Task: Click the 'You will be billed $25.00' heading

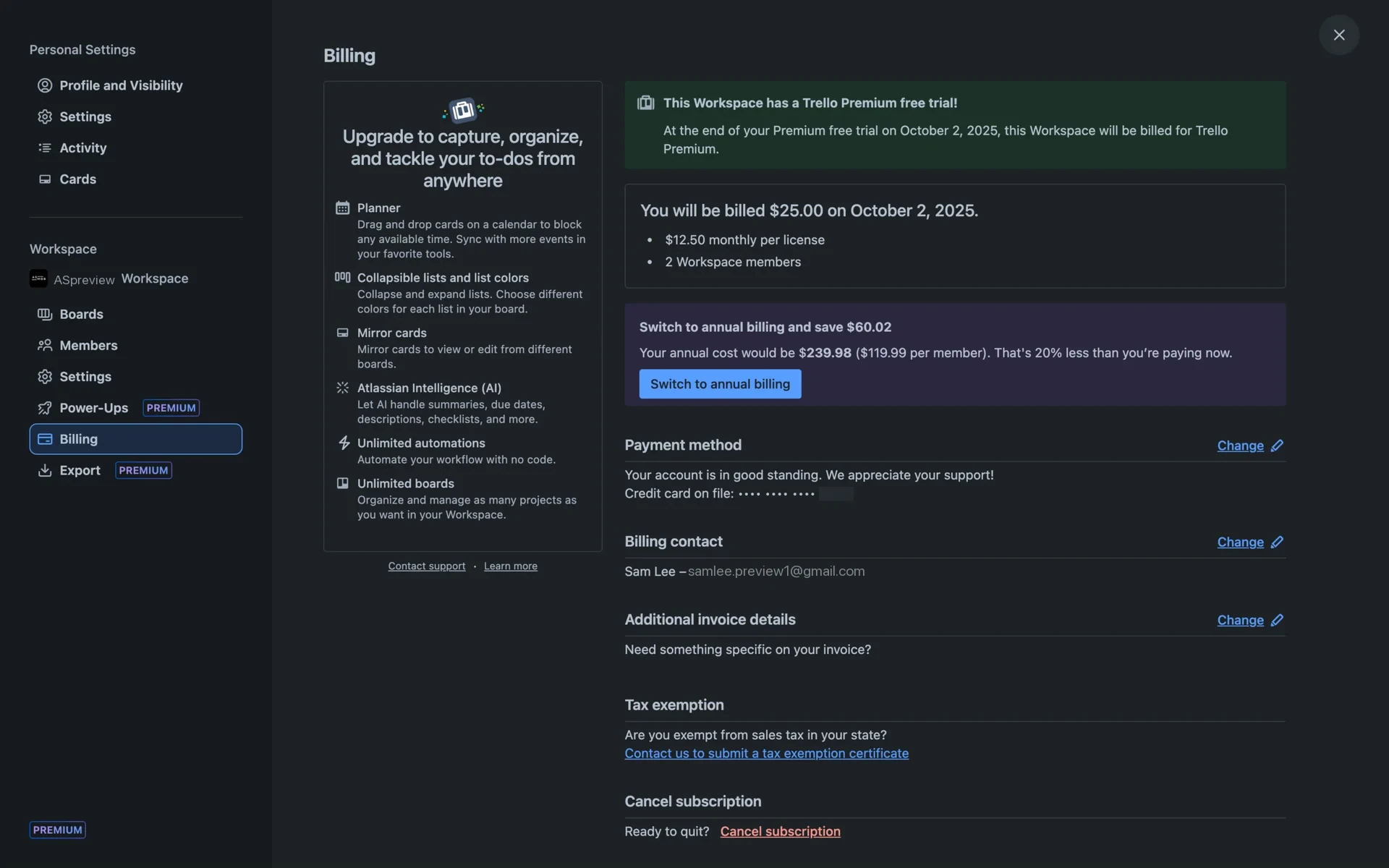Action: pos(809,210)
